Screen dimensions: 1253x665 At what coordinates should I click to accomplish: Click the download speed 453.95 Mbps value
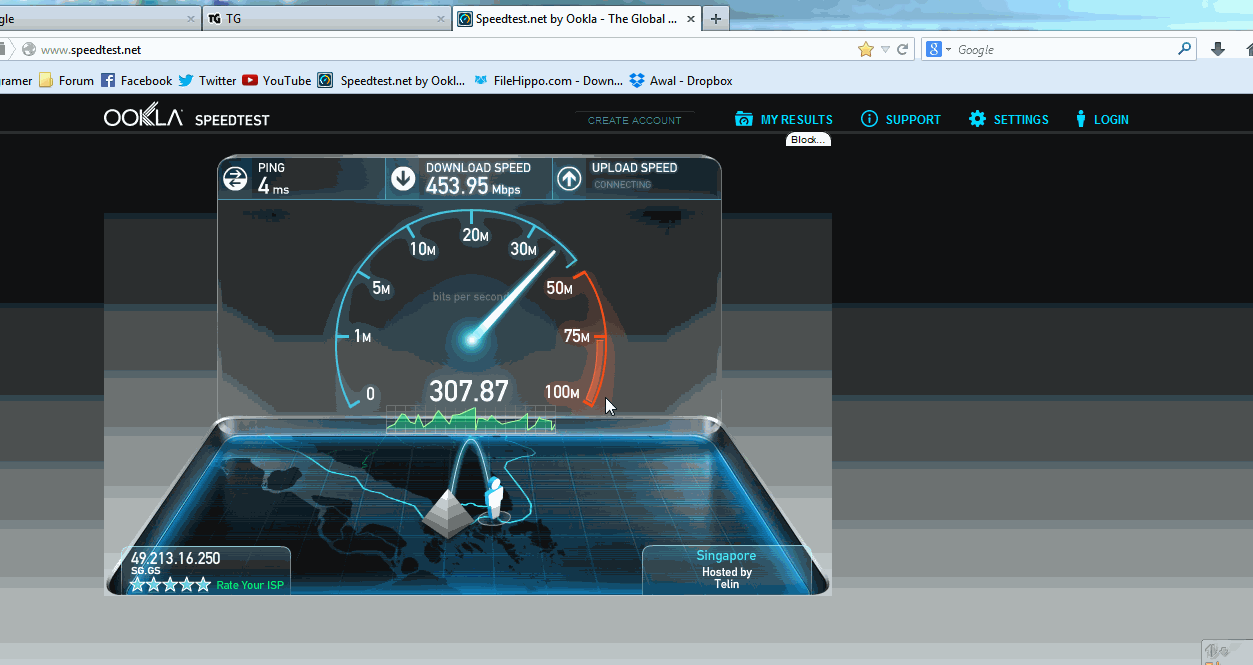pyautogui.click(x=473, y=186)
